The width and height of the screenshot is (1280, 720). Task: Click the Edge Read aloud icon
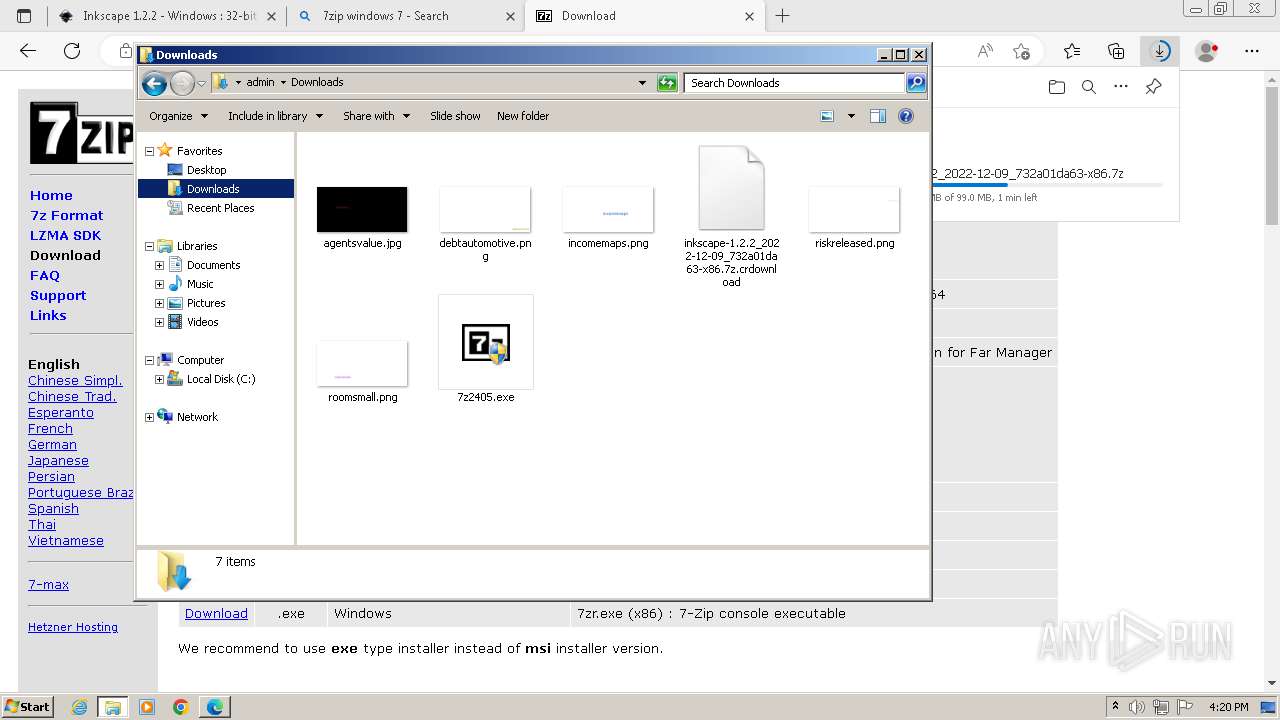click(x=985, y=51)
